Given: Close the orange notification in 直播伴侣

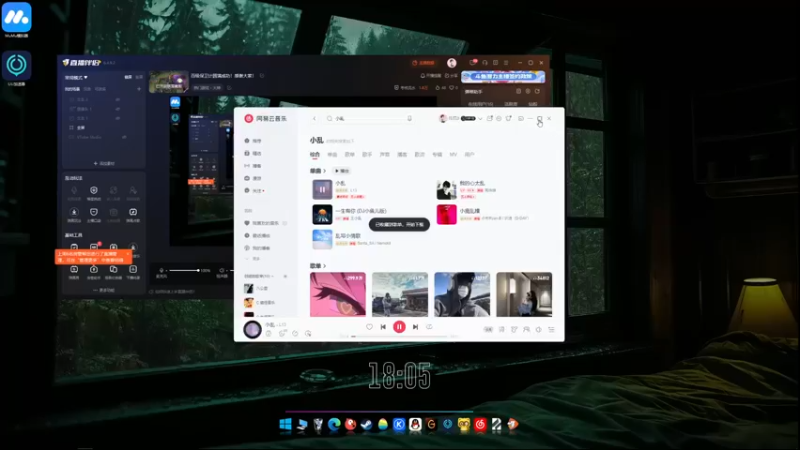Looking at the screenshot, I should [x=128, y=254].
